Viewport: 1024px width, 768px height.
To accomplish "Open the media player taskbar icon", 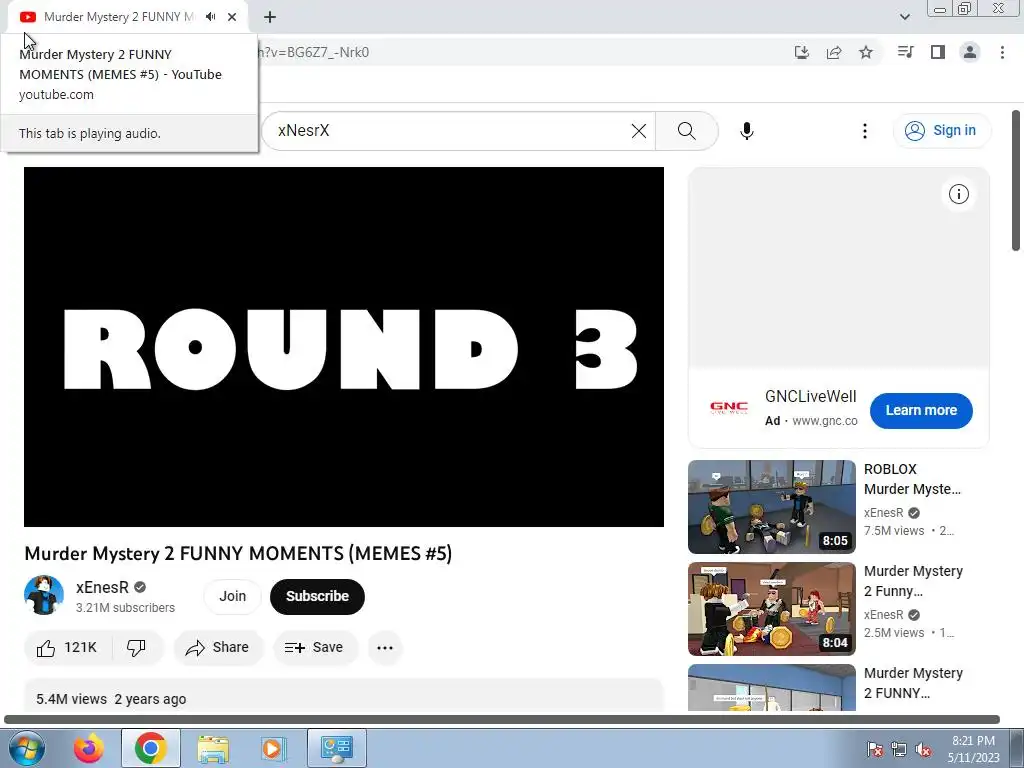I will coord(273,748).
